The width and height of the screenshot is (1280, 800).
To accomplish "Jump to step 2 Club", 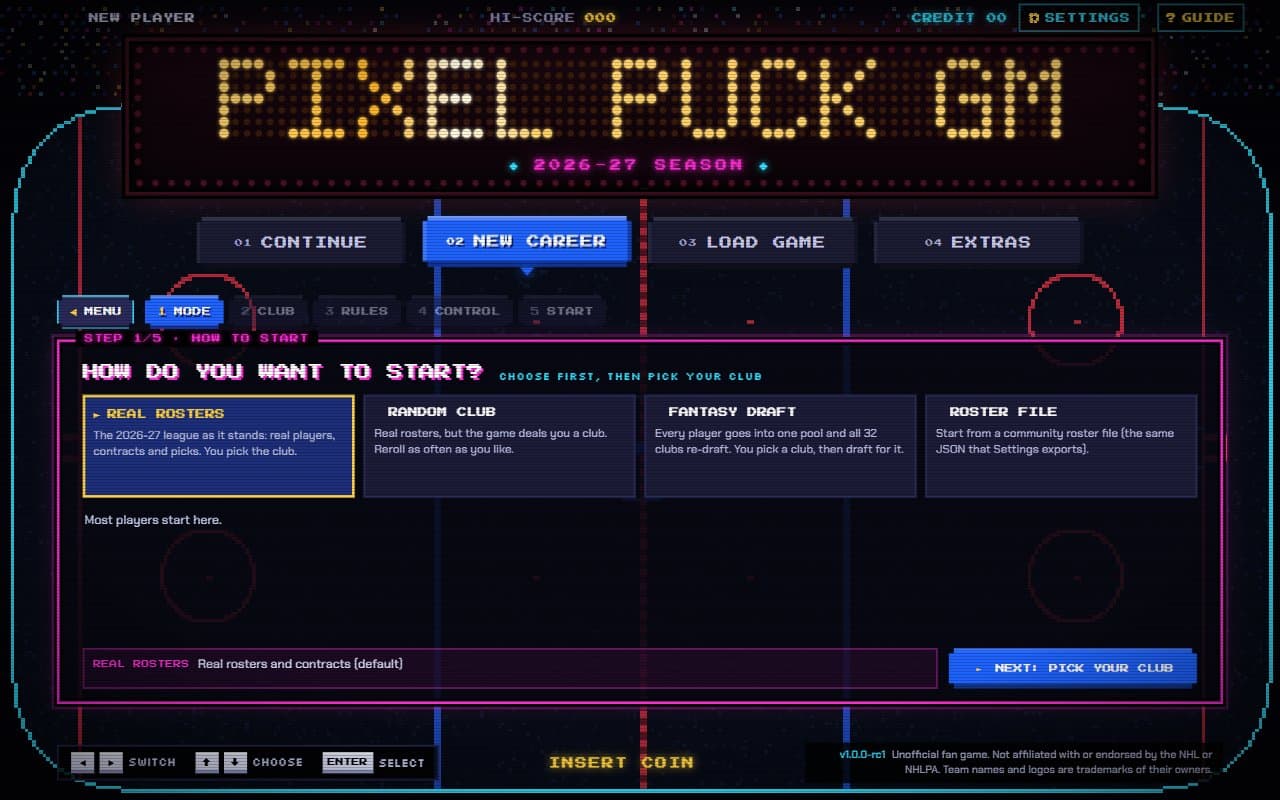I will tap(267, 311).
